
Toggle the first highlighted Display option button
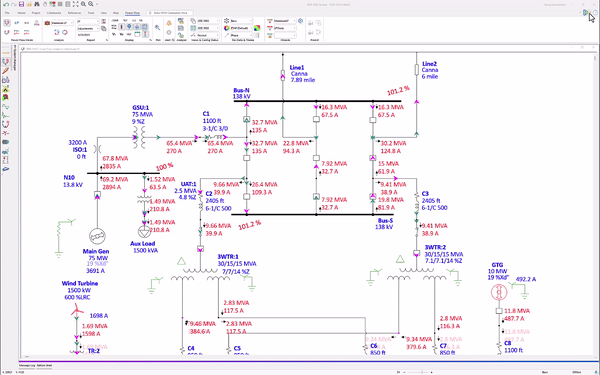click(x=122, y=27)
